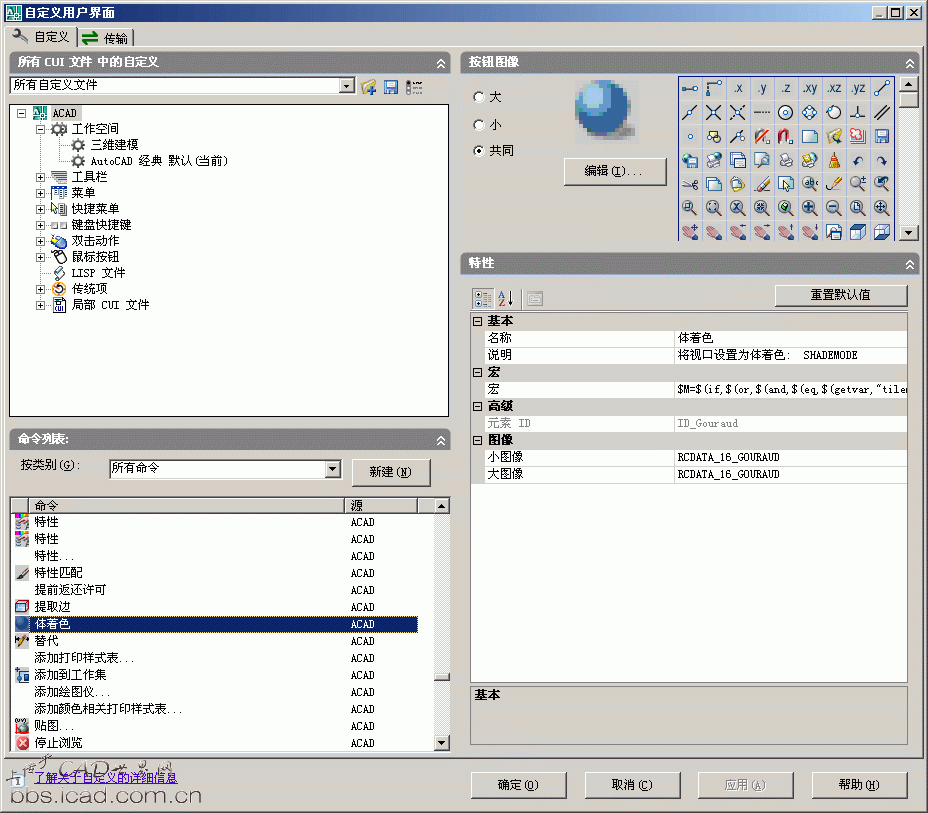Viewport: 928px width, 813px height.
Task: Select the 小 (small) radio button
Action: (480, 125)
